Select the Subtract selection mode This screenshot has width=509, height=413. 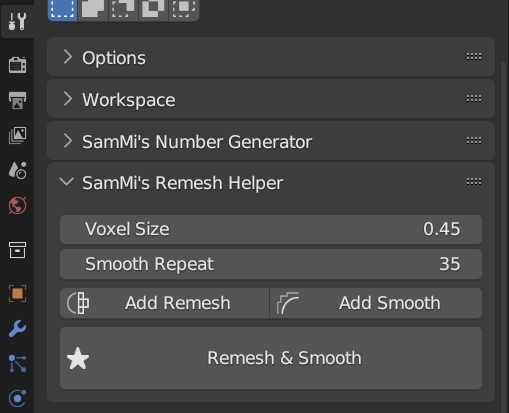pos(123,10)
